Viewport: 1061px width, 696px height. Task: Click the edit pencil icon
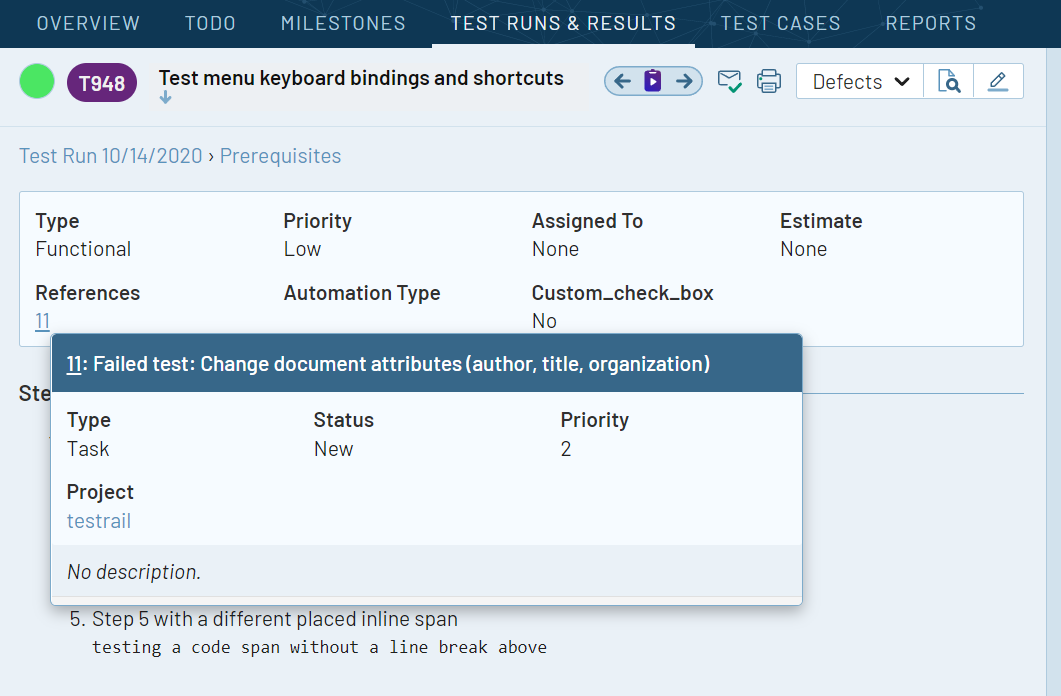(999, 81)
